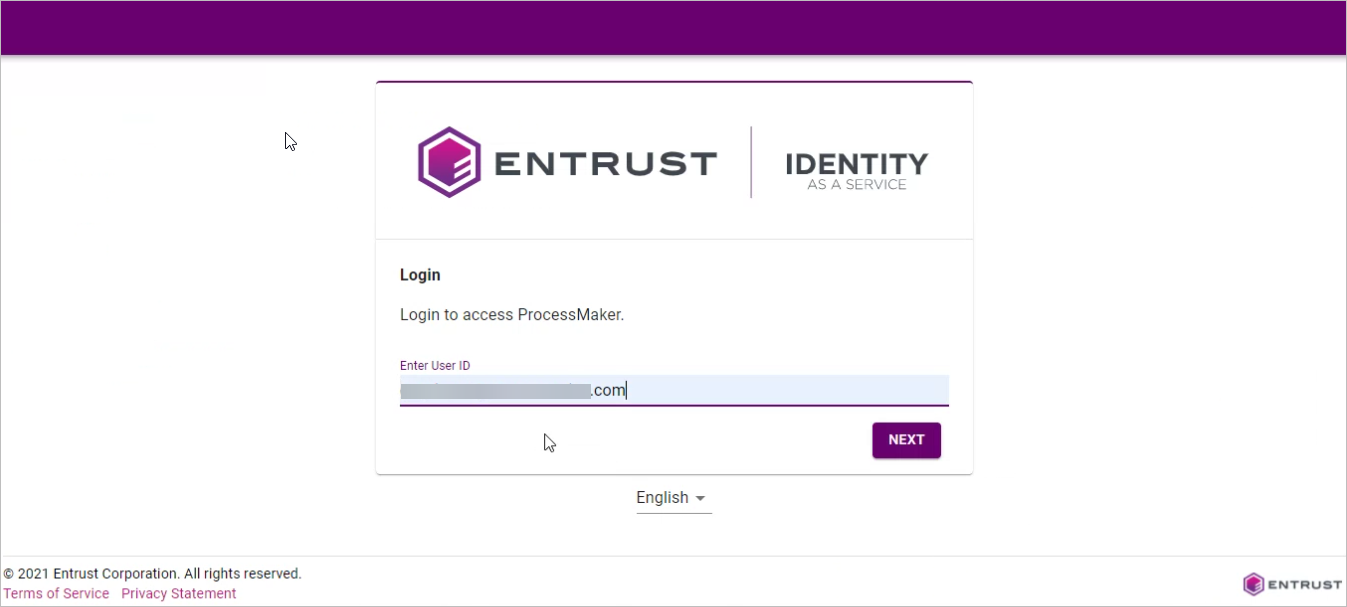Open the Privacy Statement link
The width and height of the screenshot is (1347, 607).
pos(179,593)
